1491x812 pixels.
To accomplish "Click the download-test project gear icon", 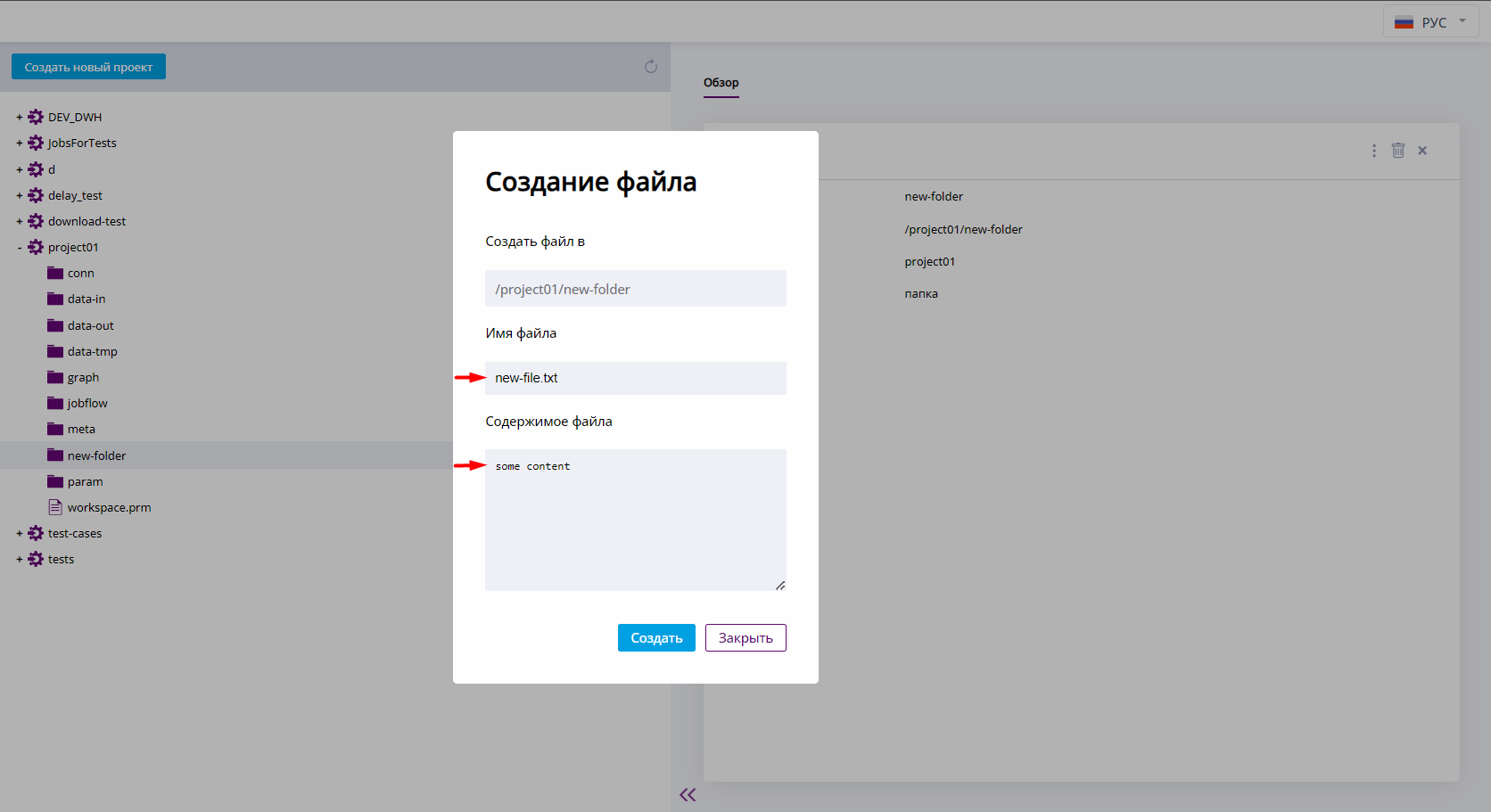I will point(36,221).
